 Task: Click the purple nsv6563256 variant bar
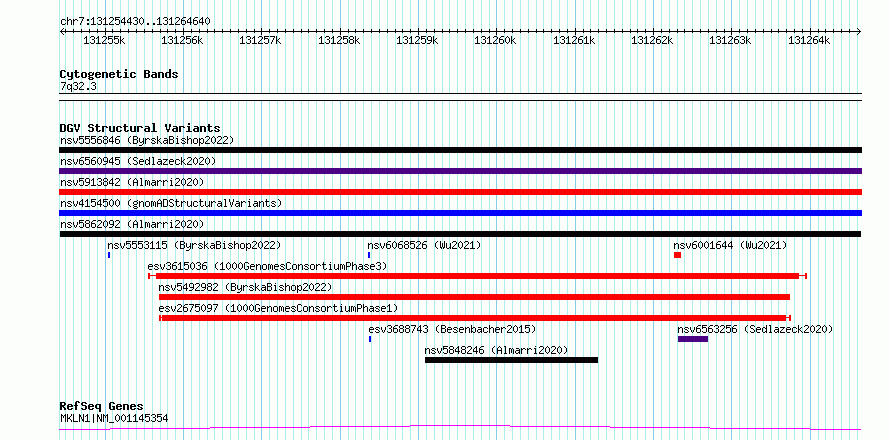(693, 339)
